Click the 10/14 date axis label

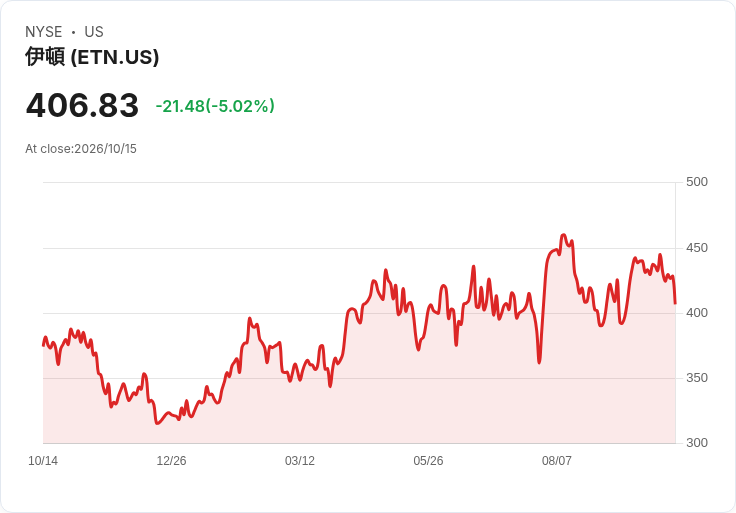(x=43, y=461)
